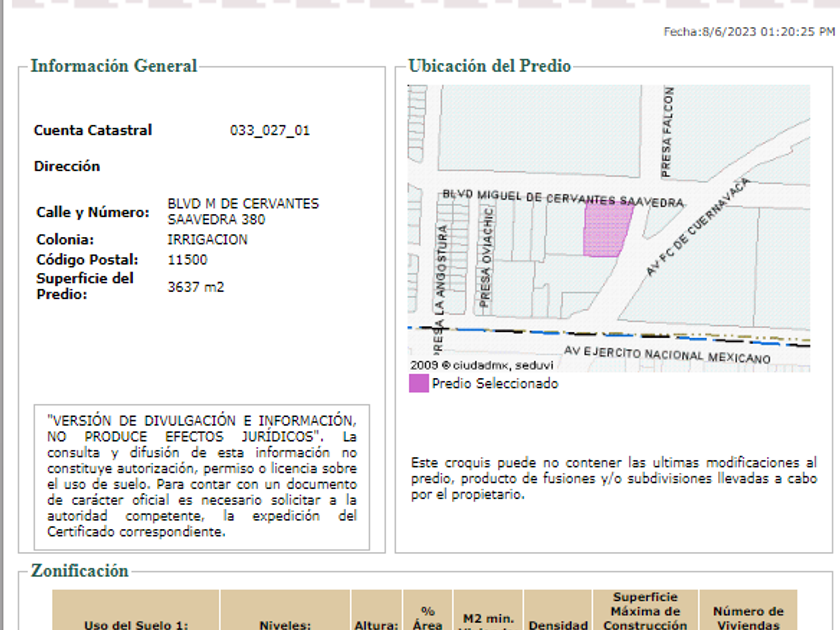Click the Altura column header
Image resolution: width=840 pixels, height=630 pixels.
[x=376, y=625]
